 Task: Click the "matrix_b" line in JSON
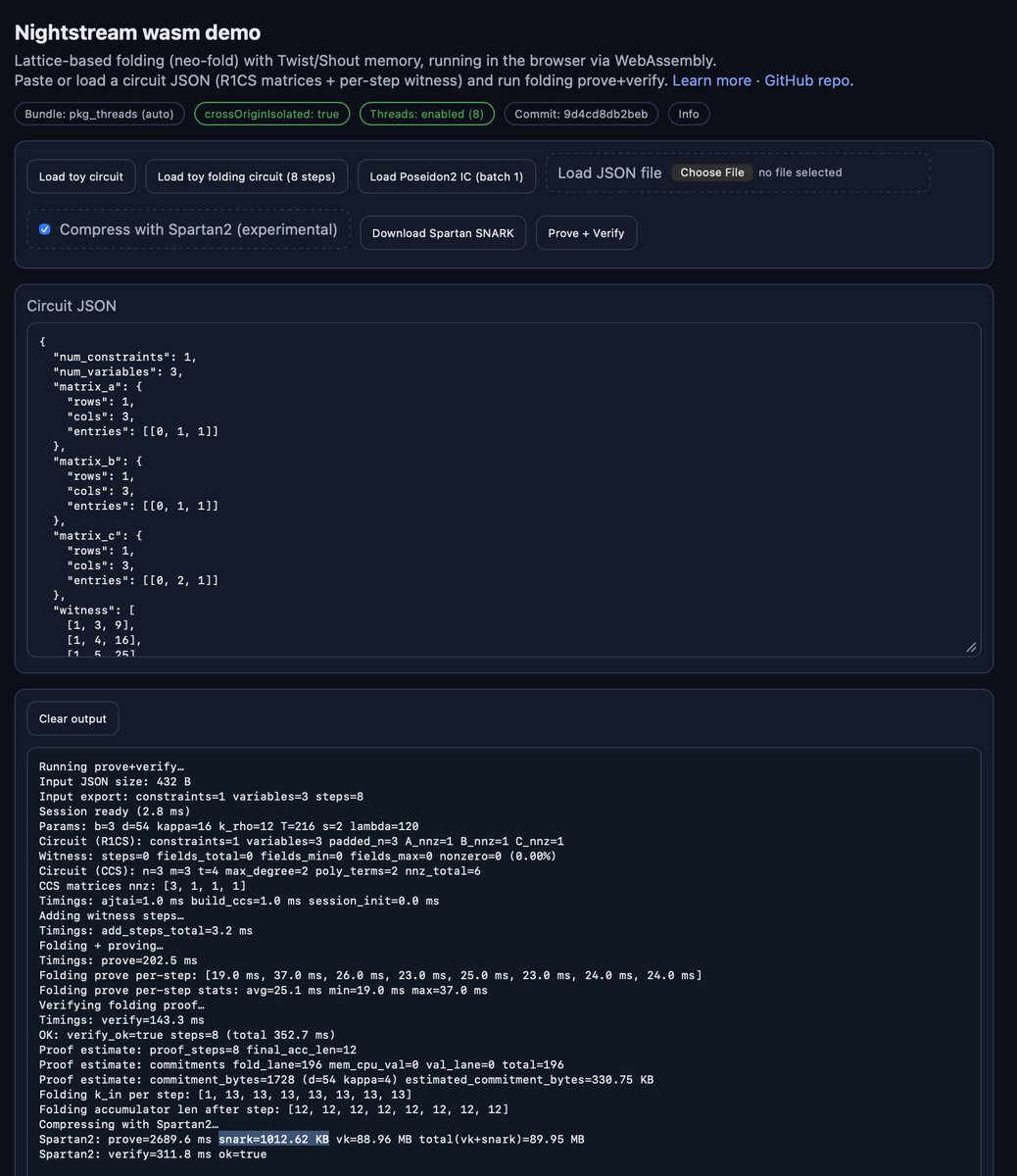[x=99, y=461]
